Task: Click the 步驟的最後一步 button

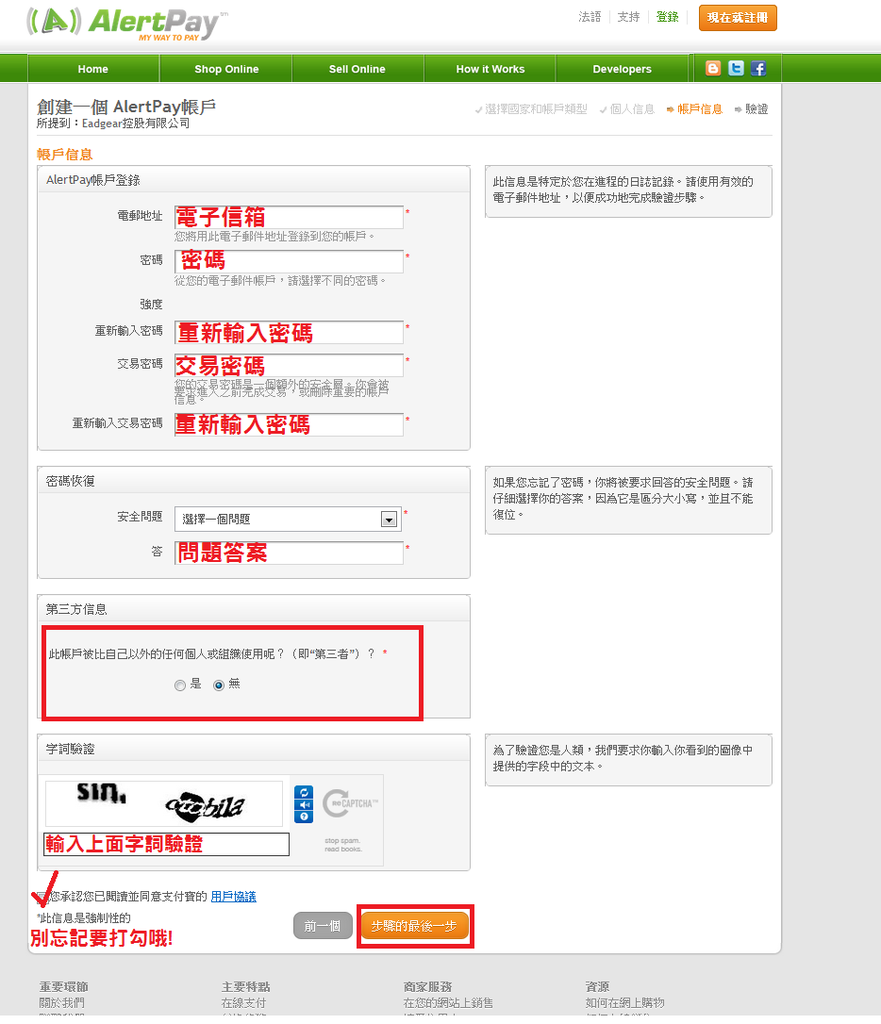Action: (x=414, y=926)
